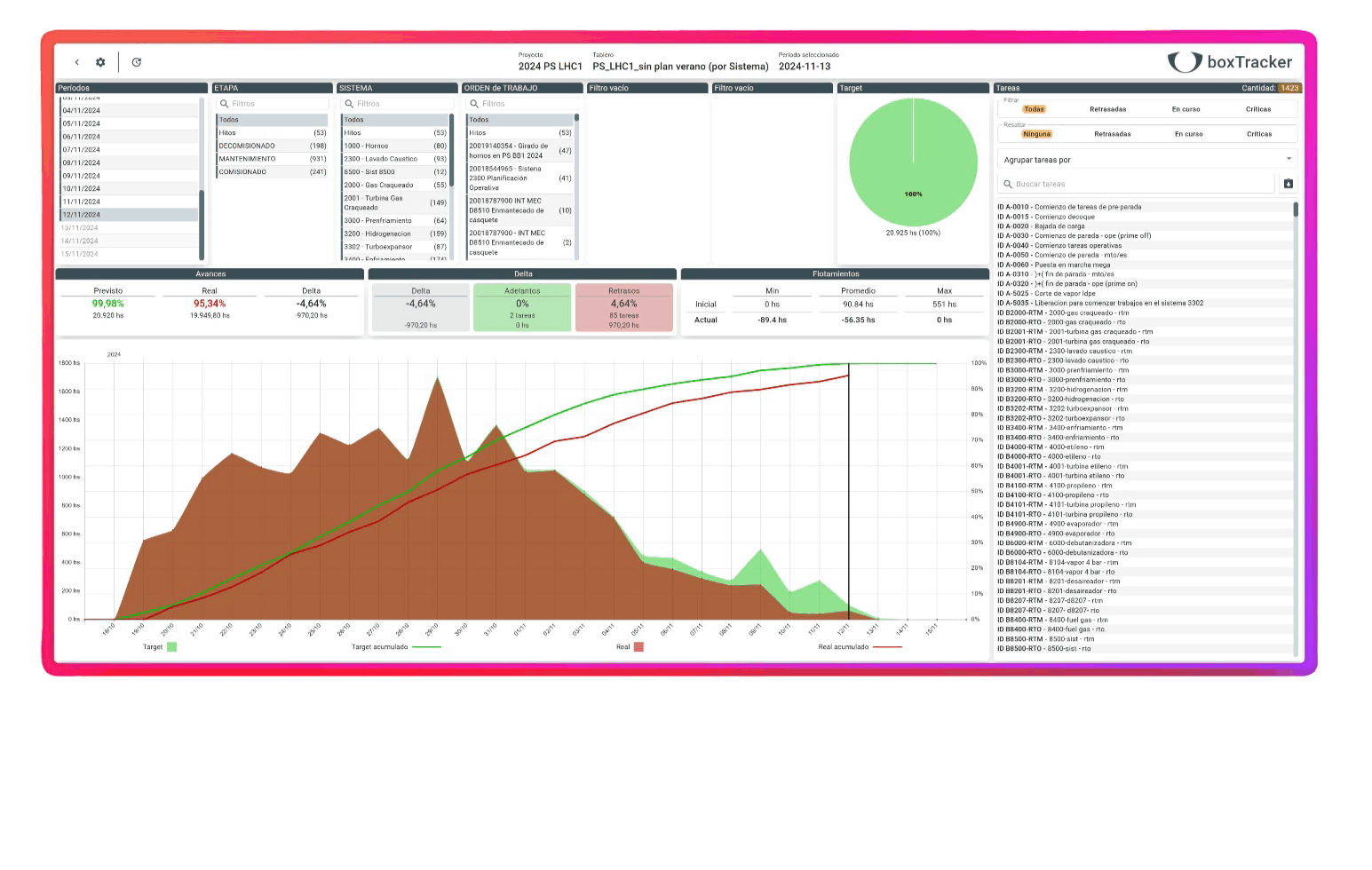Click the refresh icon in the toolbar
The image size is (1372, 870).
pyautogui.click(x=136, y=62)
